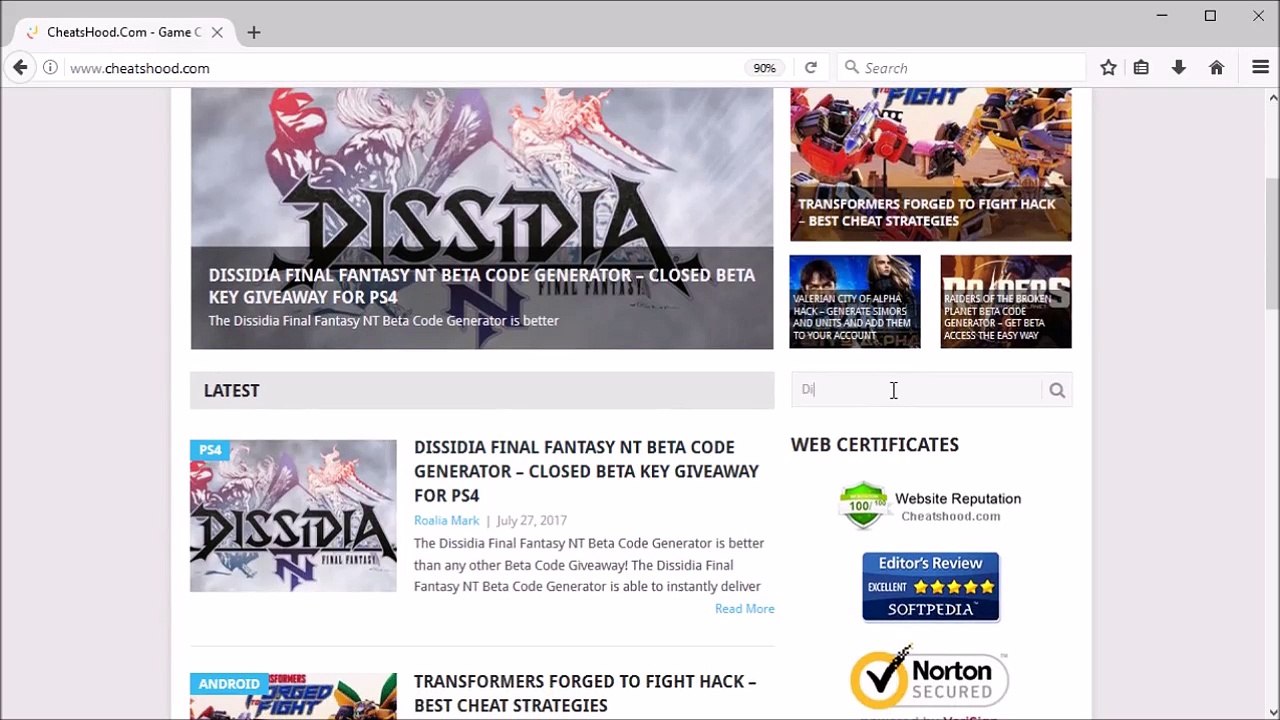Screen dimensions: 1280x720
Task: Click the browser back arrow button
Action: click(x=20, y=68)
